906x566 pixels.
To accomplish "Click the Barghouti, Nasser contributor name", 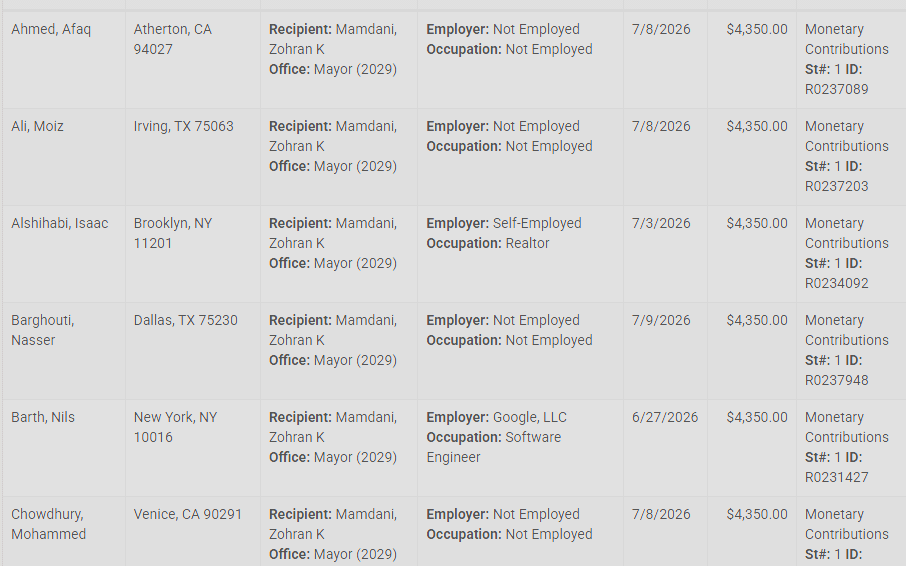I will (x=43, y=330).
